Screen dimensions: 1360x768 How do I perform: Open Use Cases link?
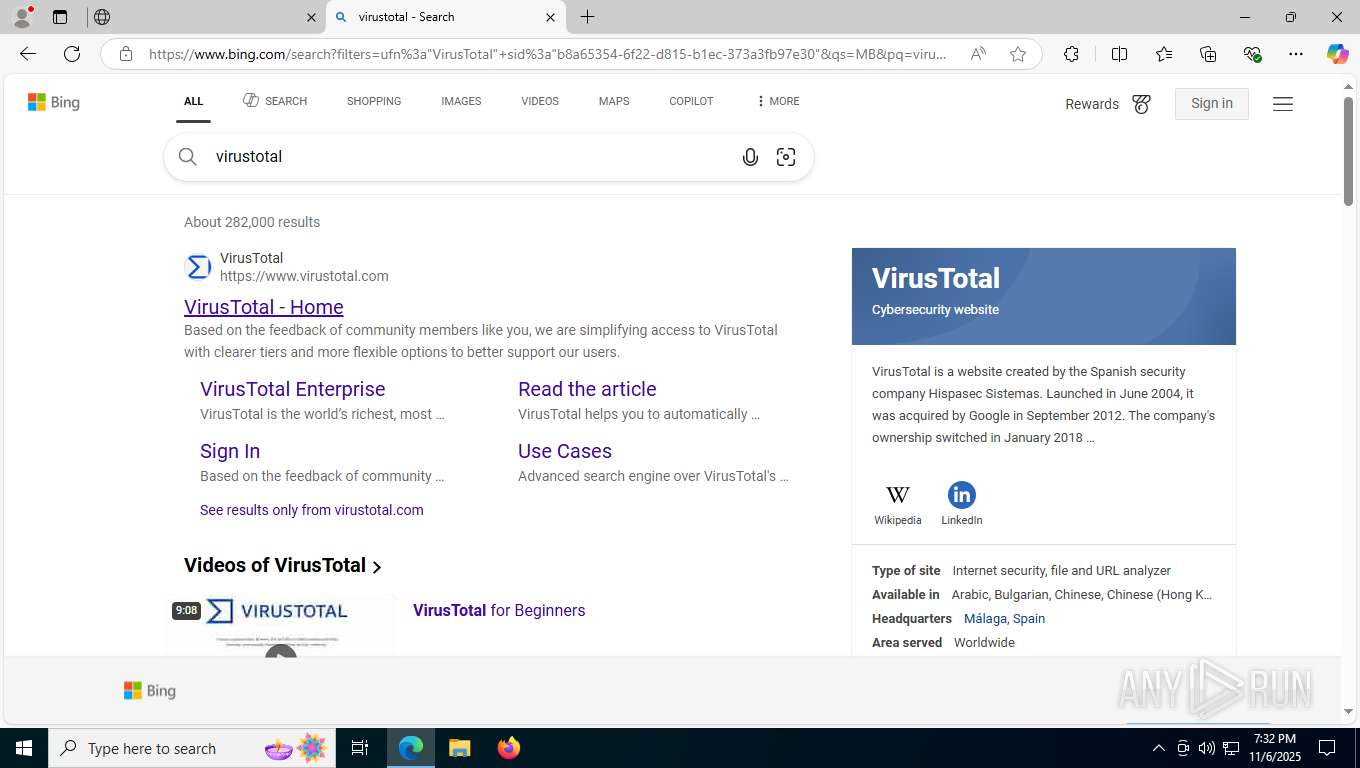point(565,451)
